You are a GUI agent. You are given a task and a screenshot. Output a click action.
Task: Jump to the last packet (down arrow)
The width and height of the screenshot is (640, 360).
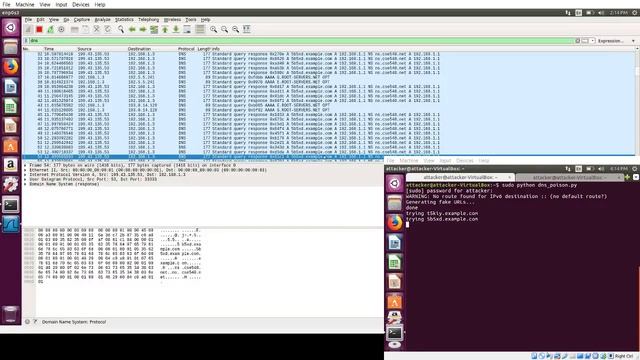[x=176, y=29]
